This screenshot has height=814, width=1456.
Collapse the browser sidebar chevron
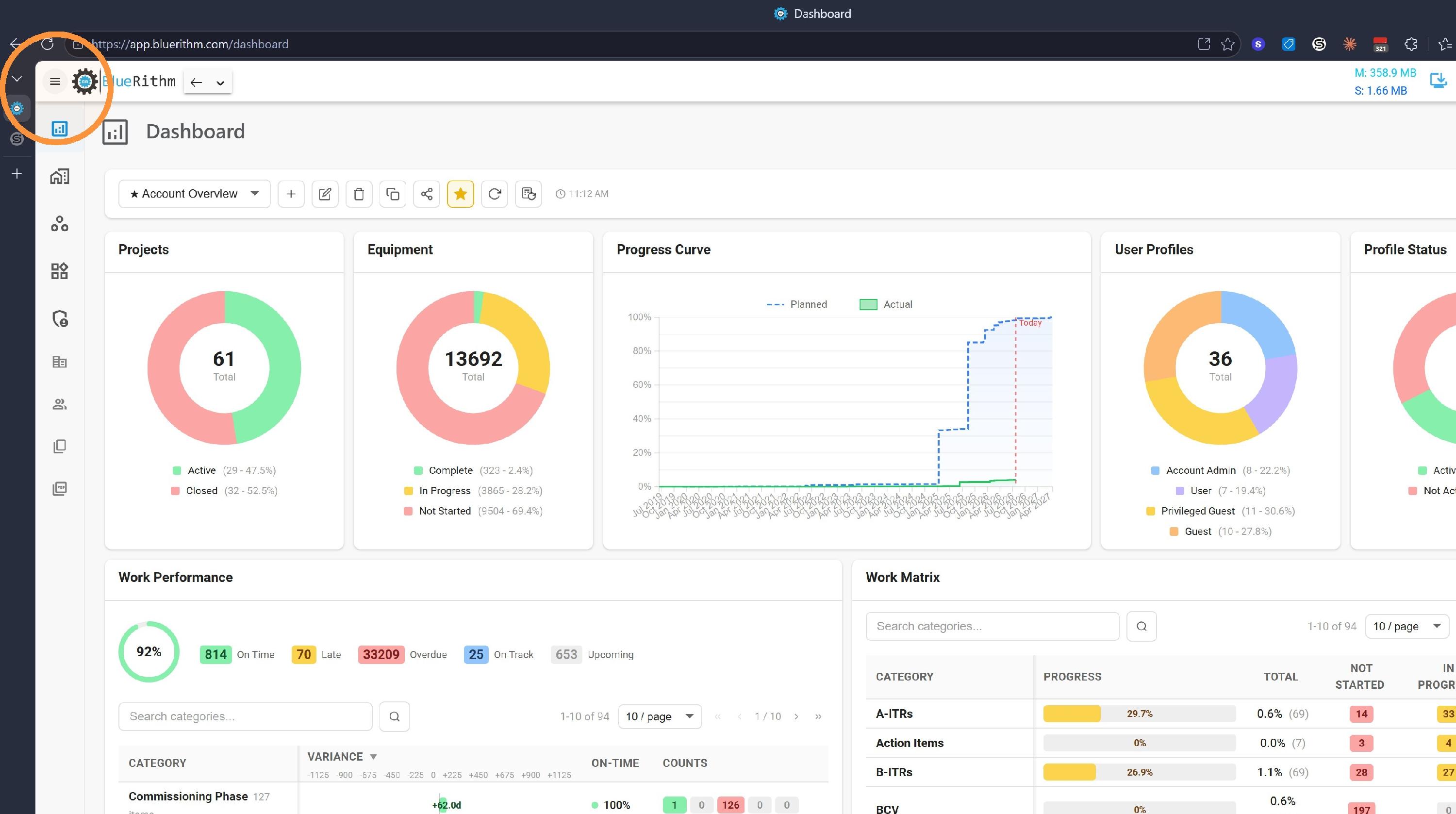point(17,79)
